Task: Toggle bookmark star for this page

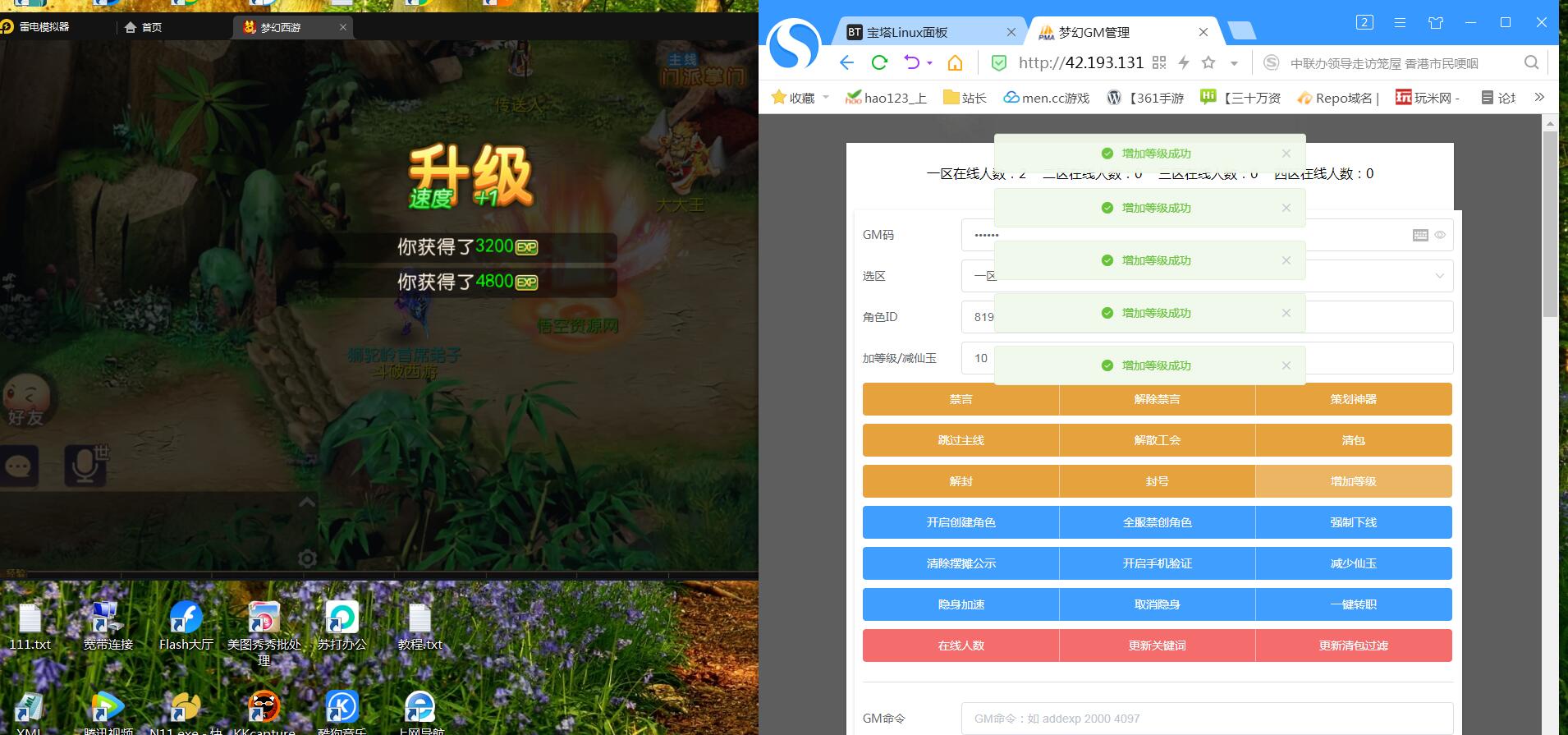Action: [x=1208, y=62]
